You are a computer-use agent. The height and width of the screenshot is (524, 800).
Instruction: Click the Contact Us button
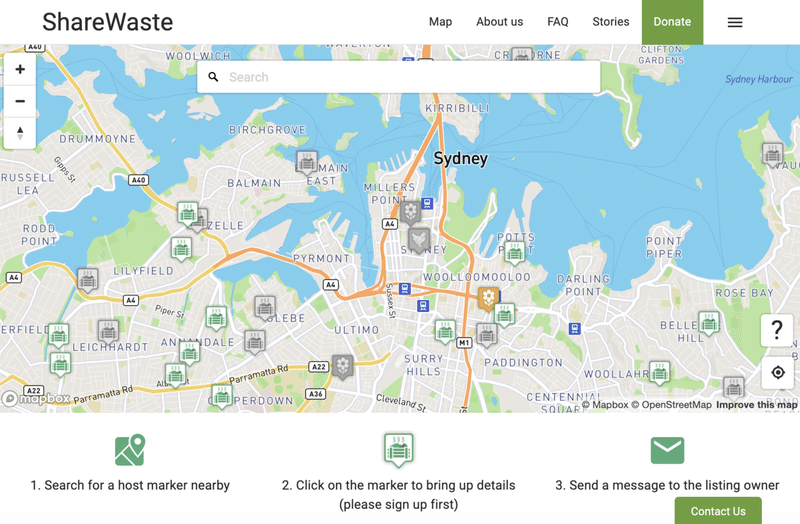[718, 511]
